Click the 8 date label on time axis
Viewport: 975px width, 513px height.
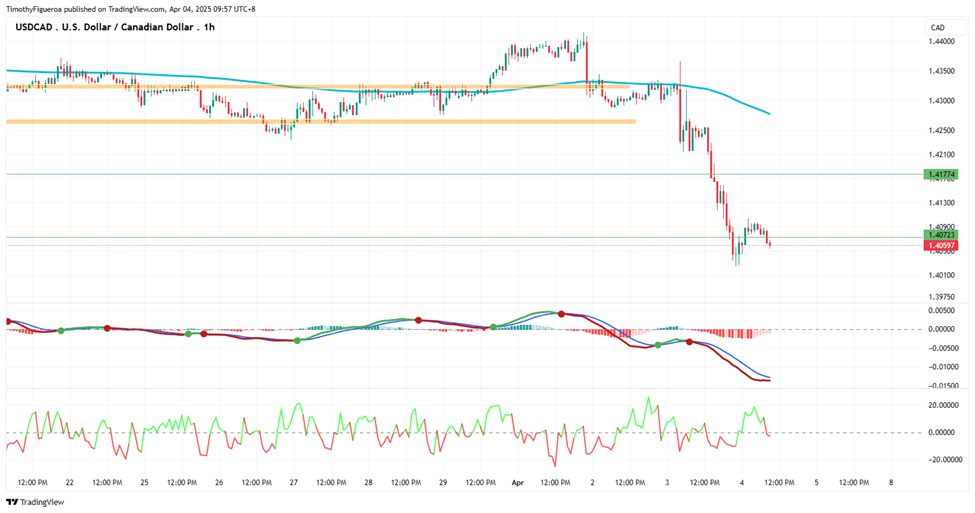tap(891, 483)
